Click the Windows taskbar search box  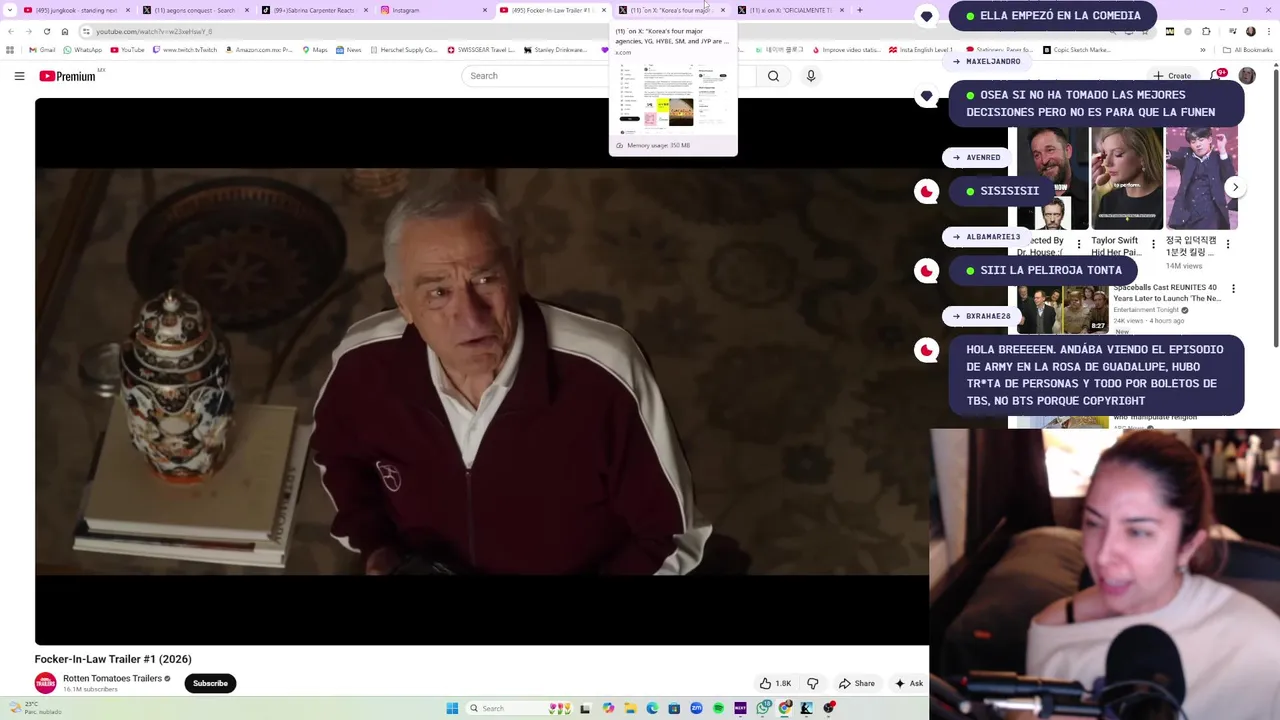520,708
